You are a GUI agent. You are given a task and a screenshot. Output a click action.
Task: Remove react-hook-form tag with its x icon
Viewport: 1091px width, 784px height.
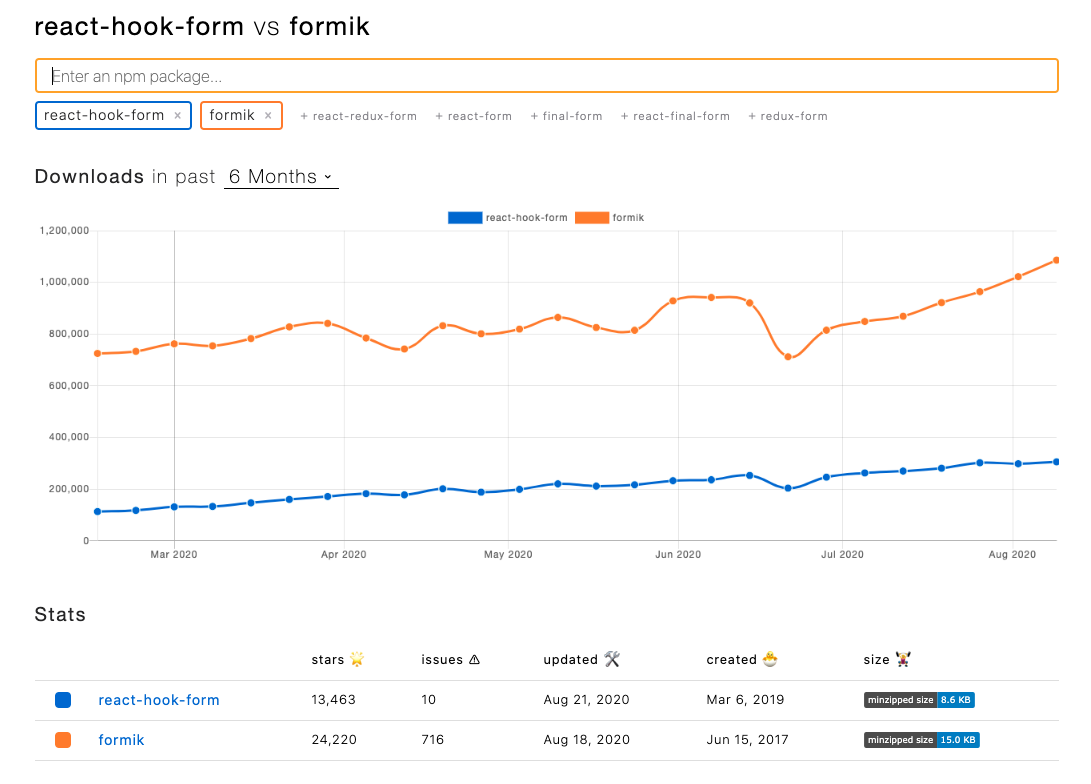click(178, 116)
